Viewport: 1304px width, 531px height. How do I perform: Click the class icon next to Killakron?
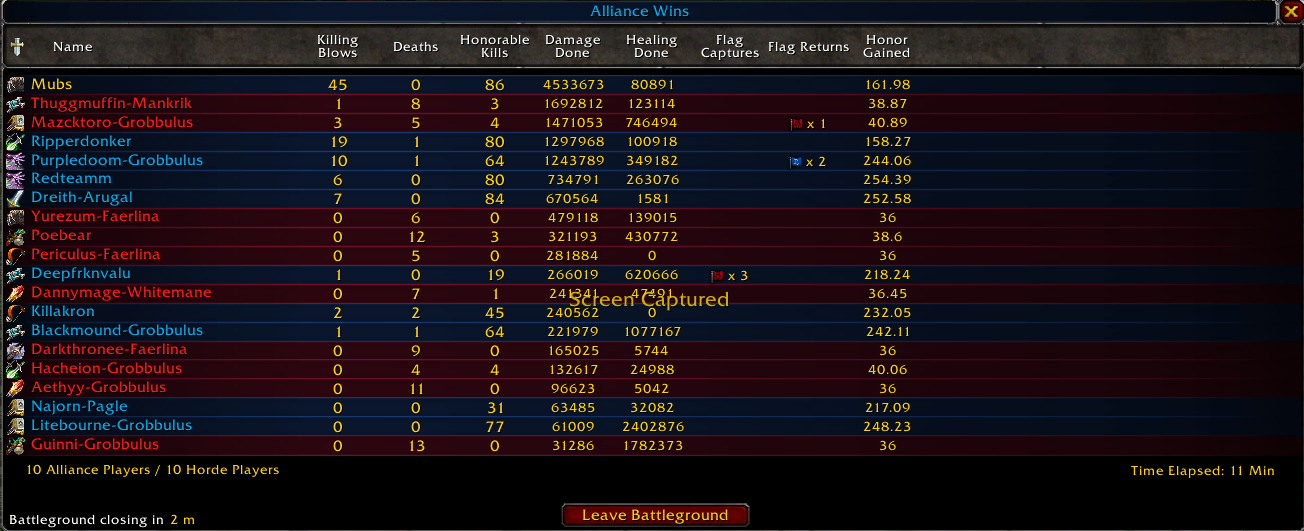coord(15,313)
